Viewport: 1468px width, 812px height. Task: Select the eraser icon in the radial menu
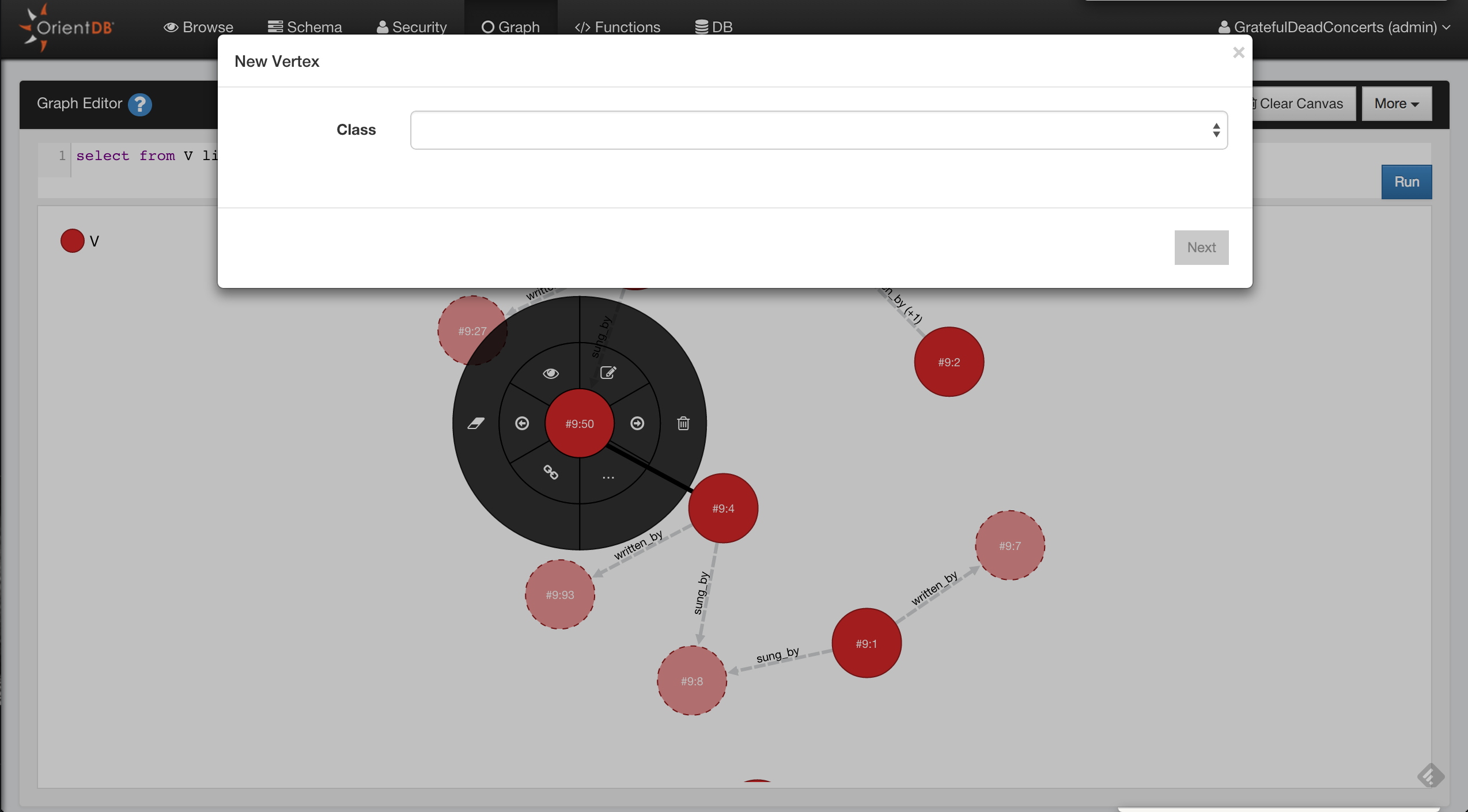pyautogui.click(x=476, y=423)
